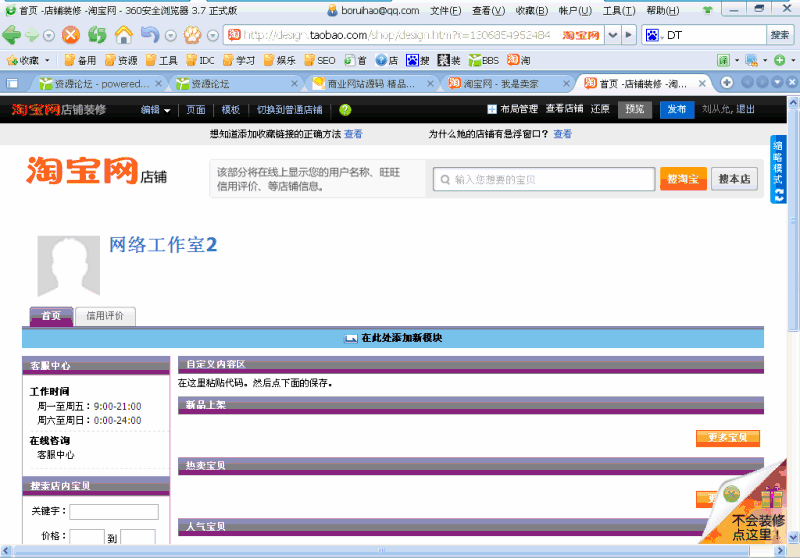
Task: Click the blue 发布 publish button
Action: click(x=677, y=109)
